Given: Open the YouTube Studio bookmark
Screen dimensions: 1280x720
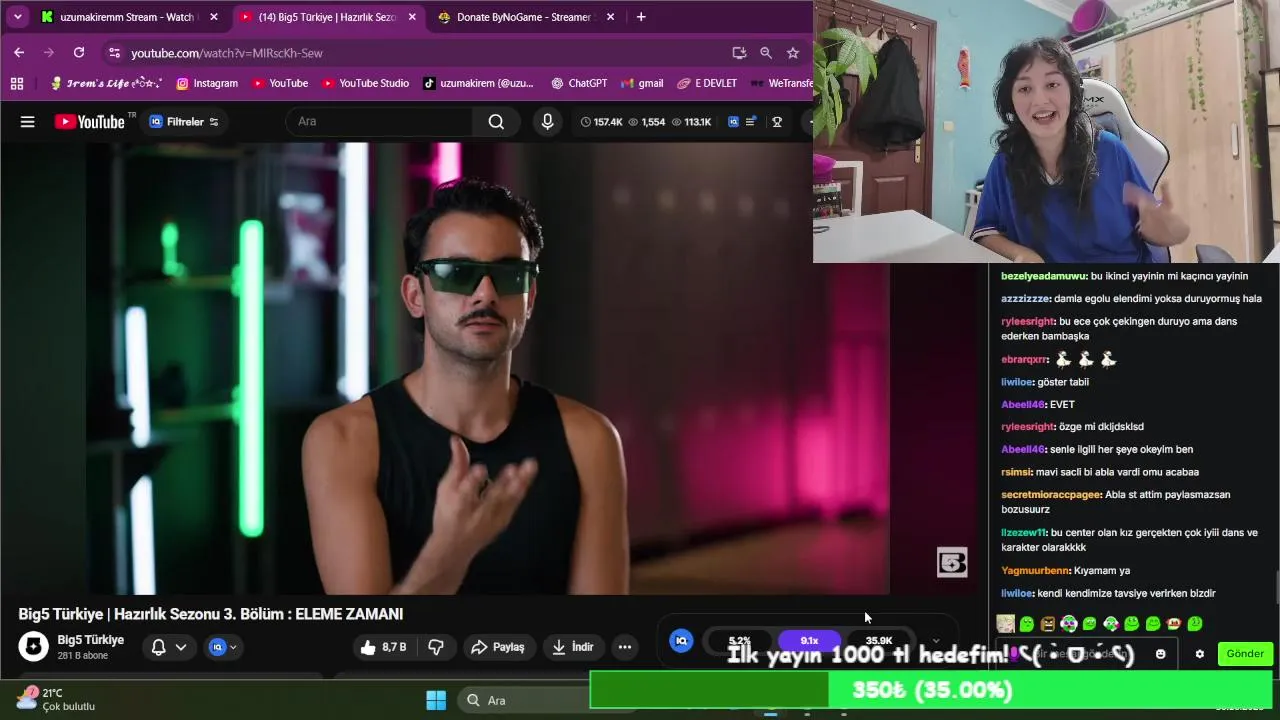Looking at the screenshot, I should click(x=364, y=83).
